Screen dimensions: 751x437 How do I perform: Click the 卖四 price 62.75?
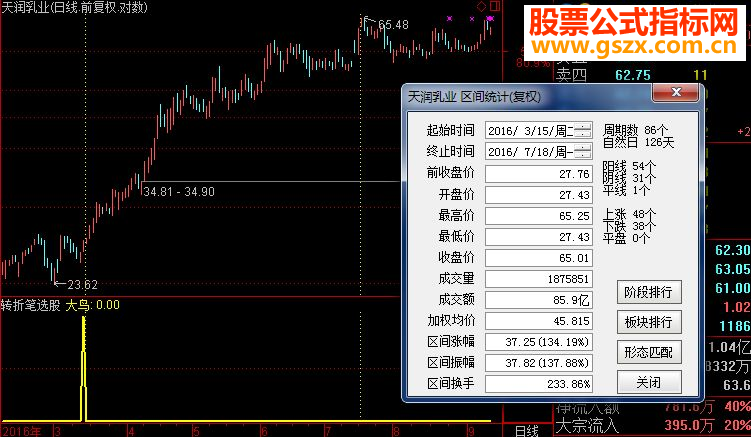(x=633, y=75)
